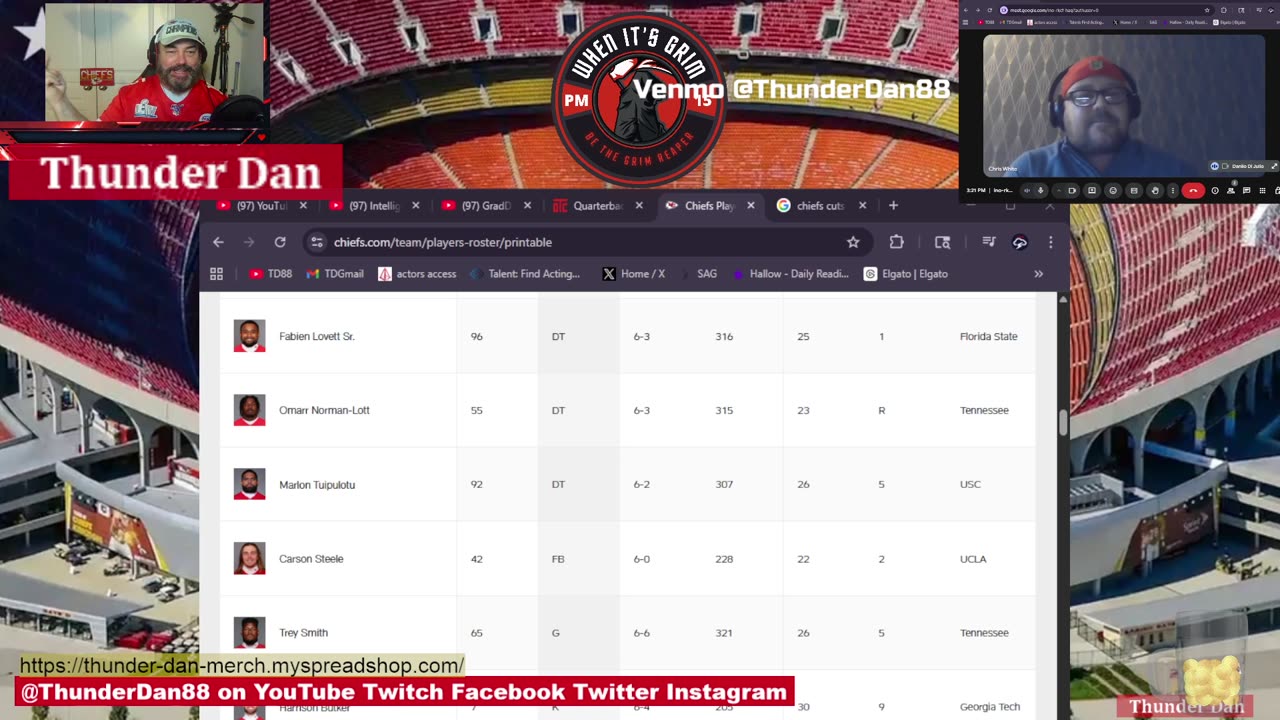Click the name Trey Smith
This screenshot has width=1280, height=720.
(303, 632)
